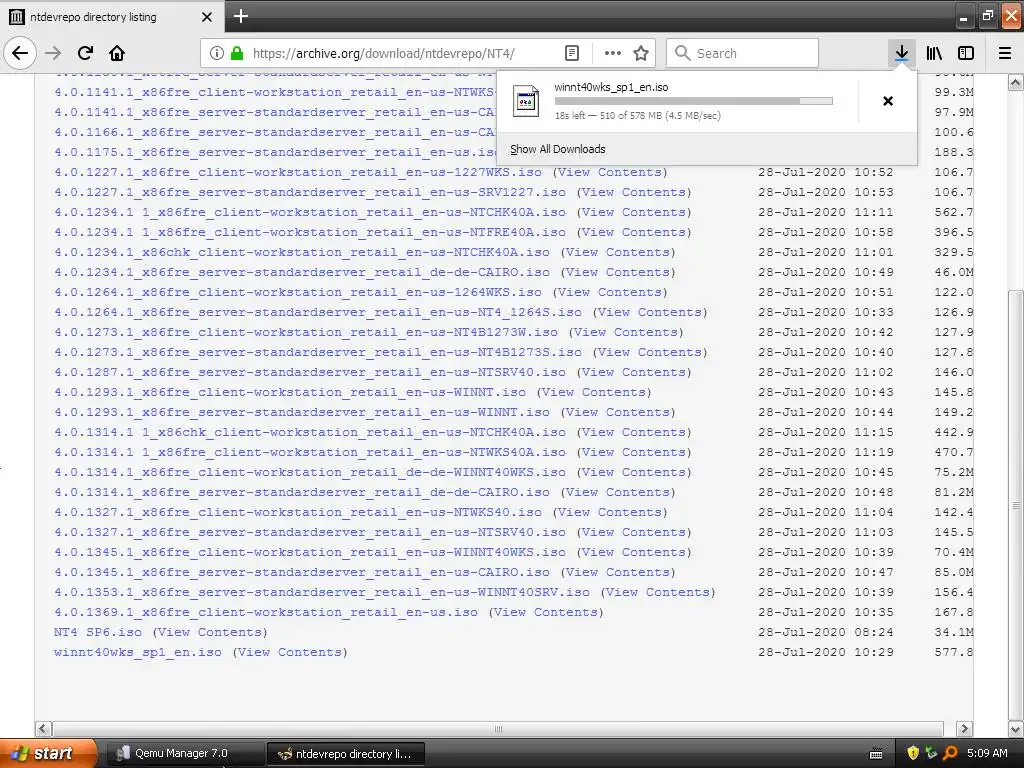Click the on-screen keyboard tray icon
The width and height of the screenshot is (1024, 768).
876,754
